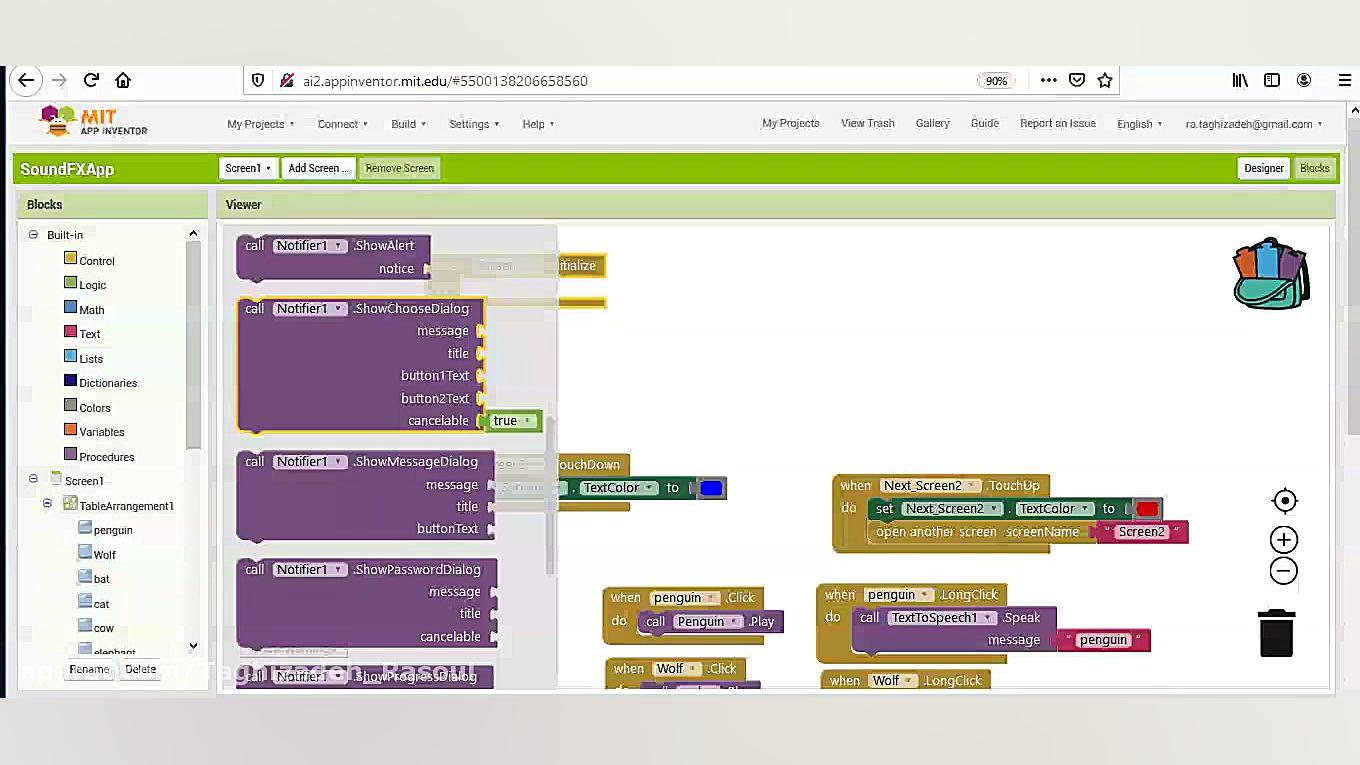Screen dimensions: 1360x765
Task: Open the backpack in the viewer
Action: click(x=1270, y=273)
